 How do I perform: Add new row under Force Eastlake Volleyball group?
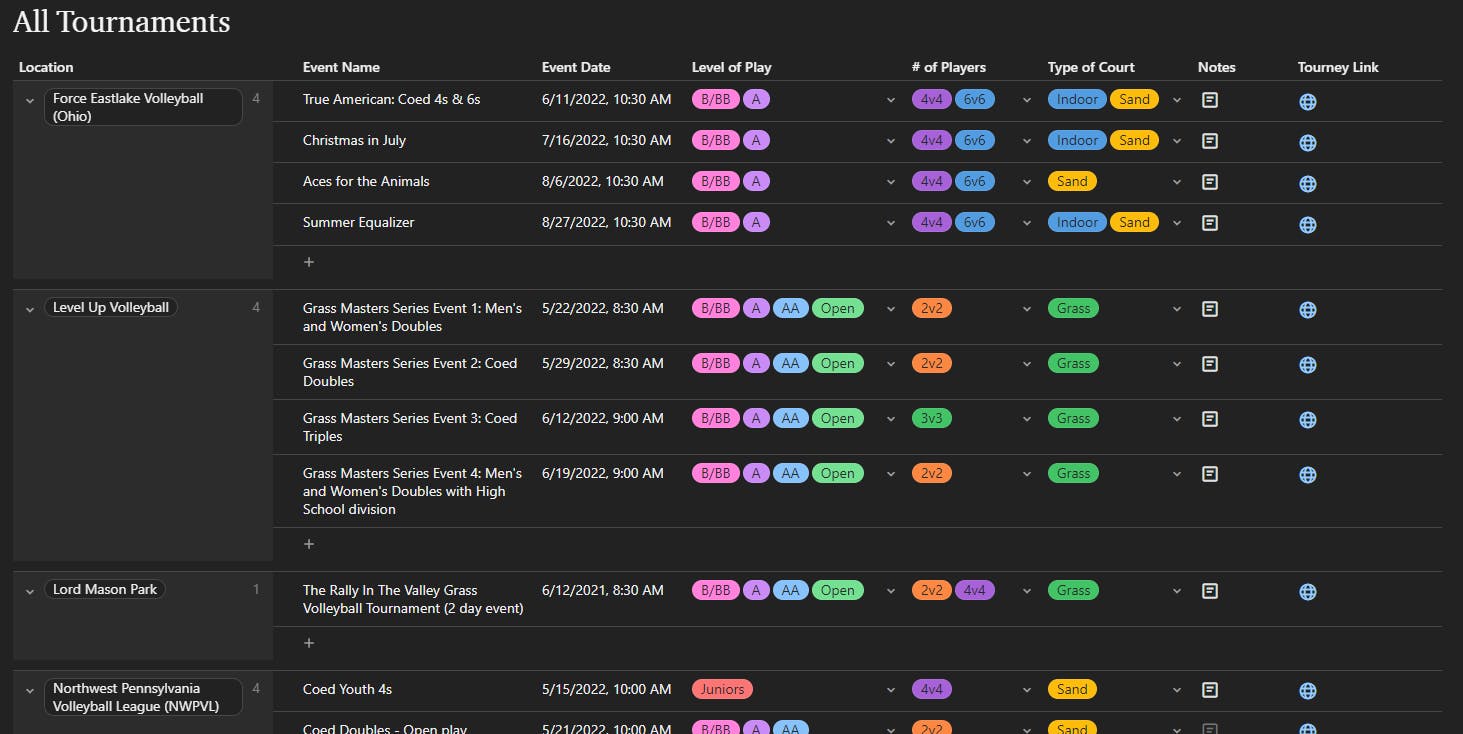coord(309,262)
